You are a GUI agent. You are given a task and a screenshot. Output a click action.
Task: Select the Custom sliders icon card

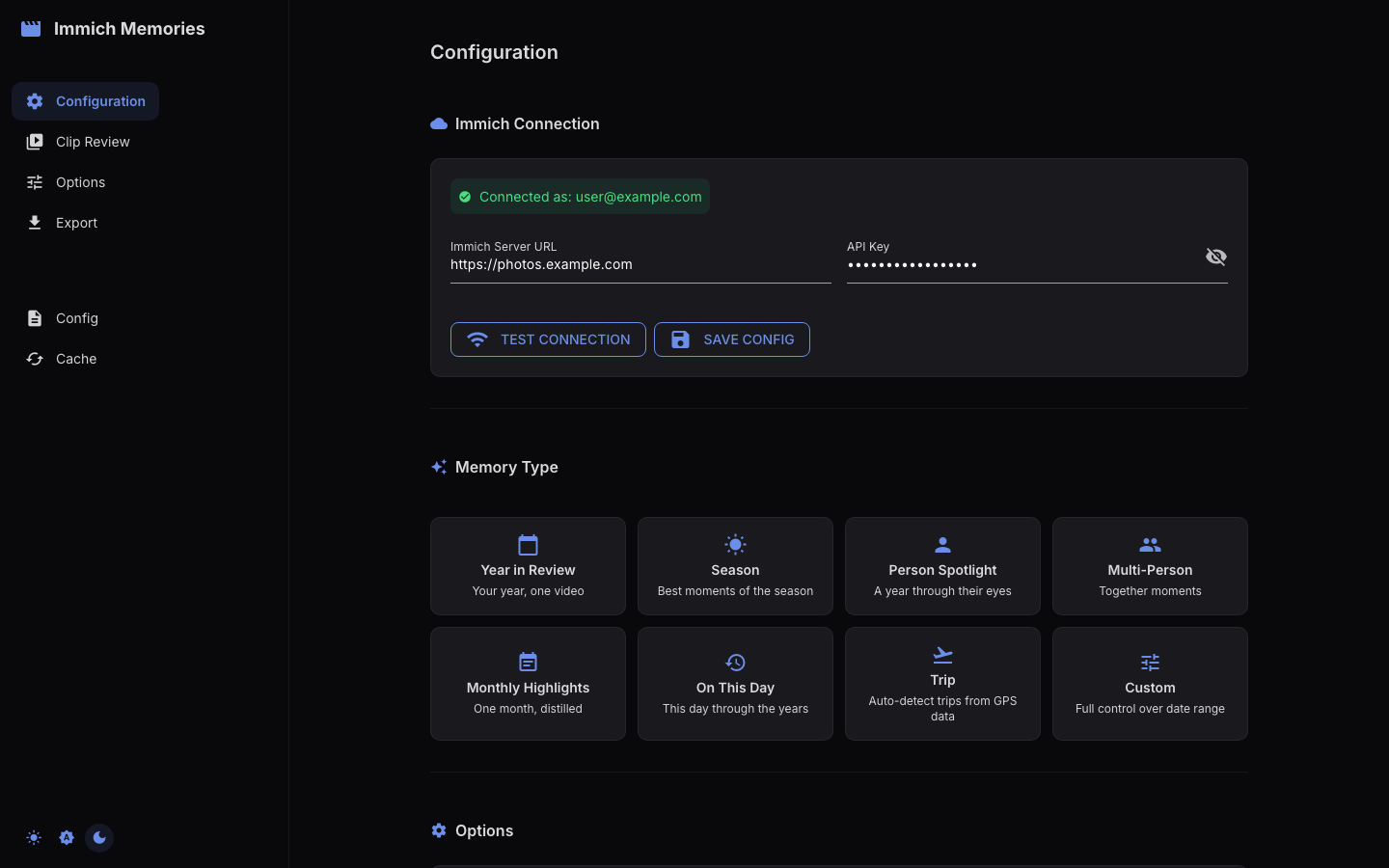click(x=1150, y=684)
